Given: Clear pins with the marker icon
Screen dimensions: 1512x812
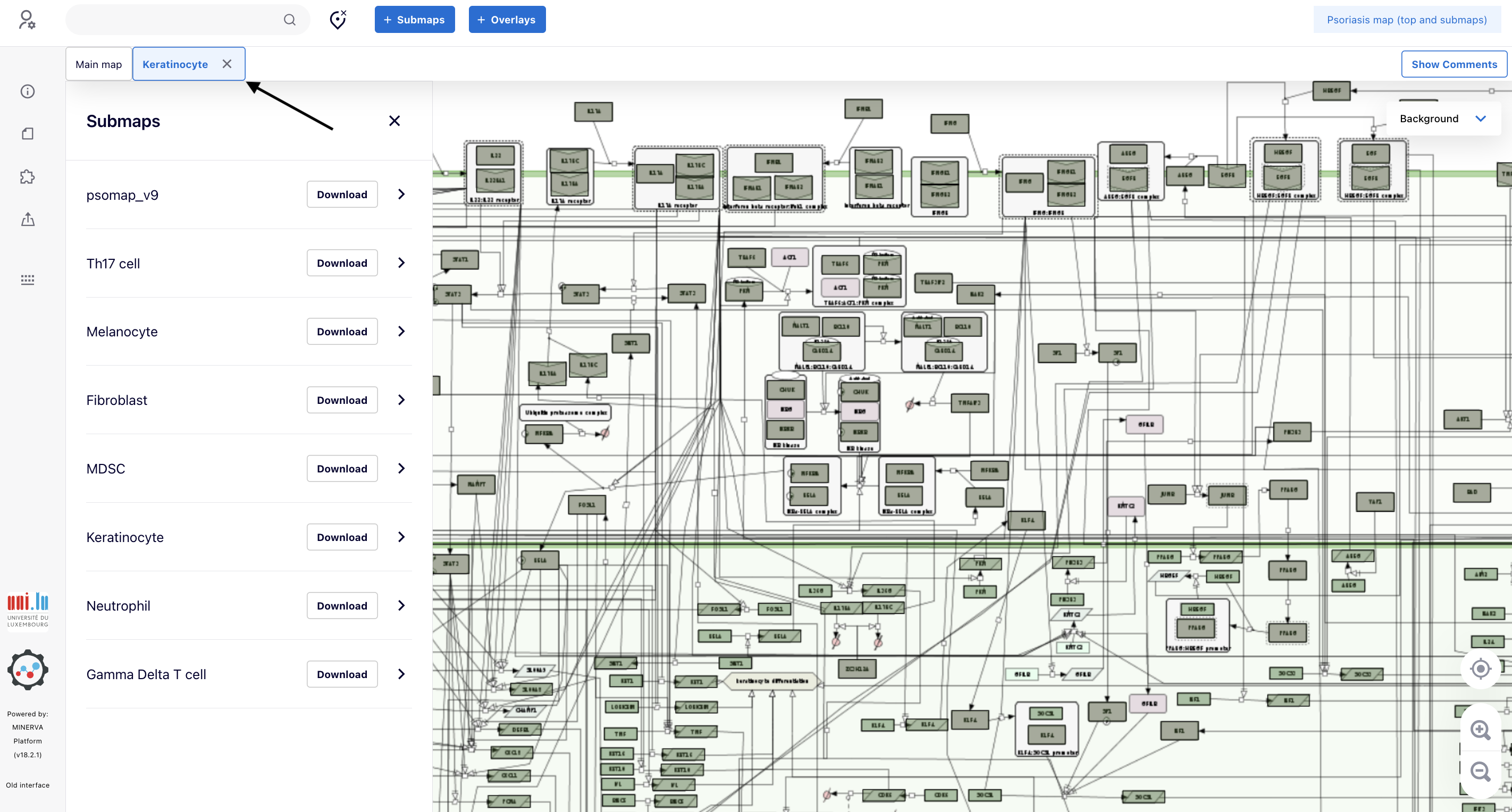Looking at the screenshot, I should pyautogui.click(x=338, y=19).
